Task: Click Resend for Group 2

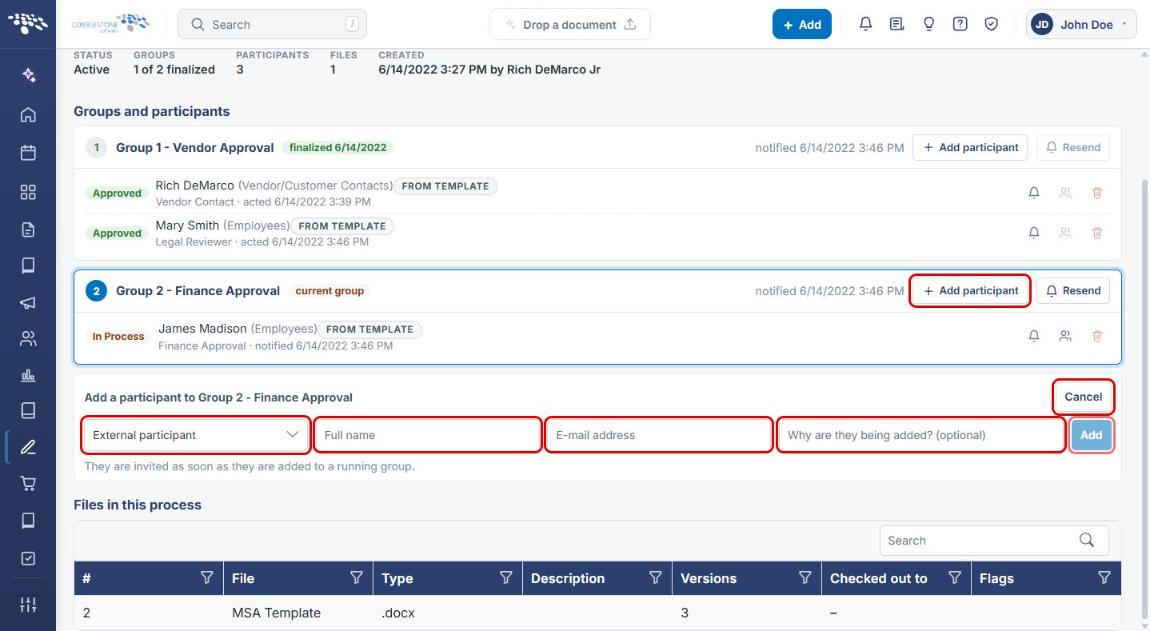Action: tap(1073, 291)
